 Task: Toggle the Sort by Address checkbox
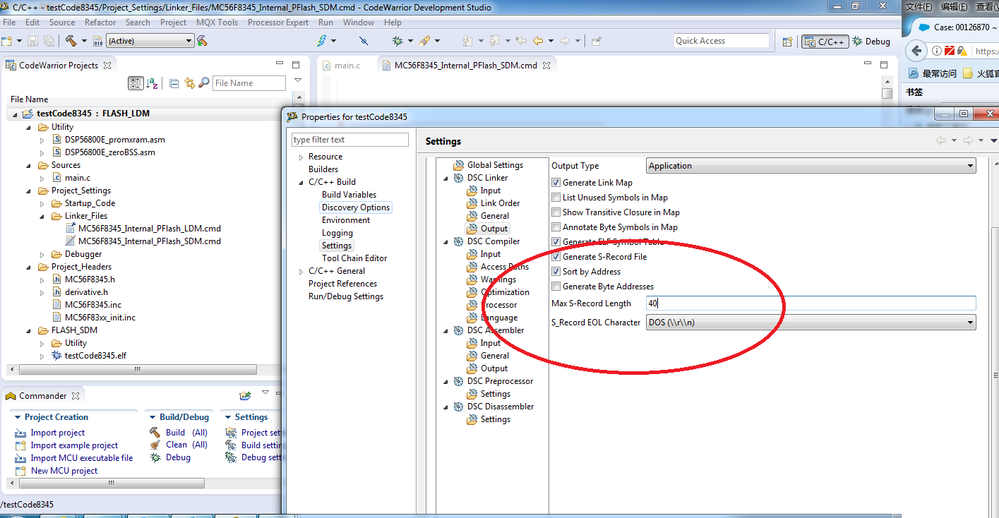556,271
